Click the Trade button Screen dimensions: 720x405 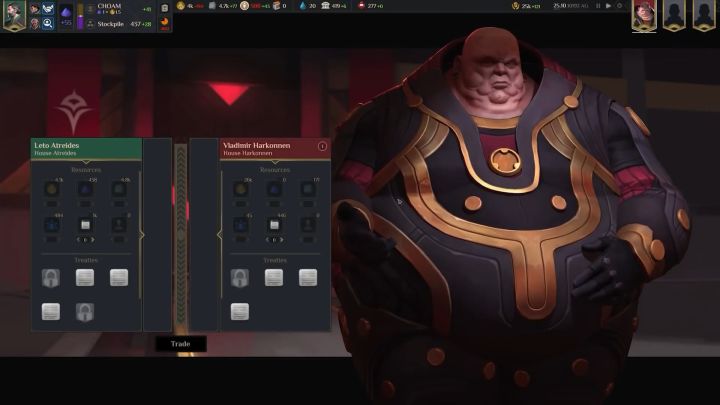point(180,344)
